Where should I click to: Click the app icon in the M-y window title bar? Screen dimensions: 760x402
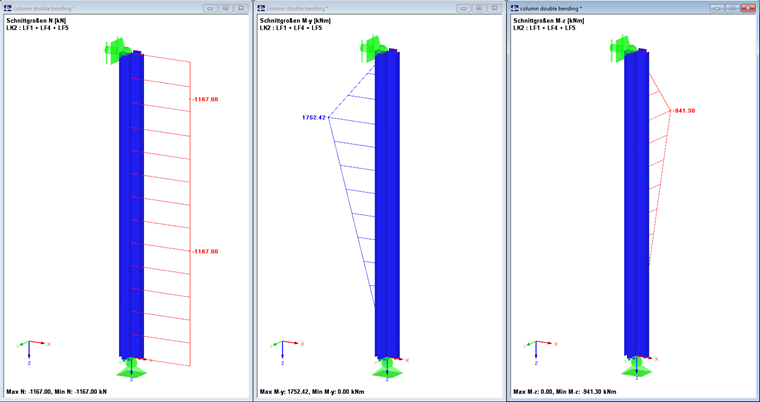(x=261, y=8)
